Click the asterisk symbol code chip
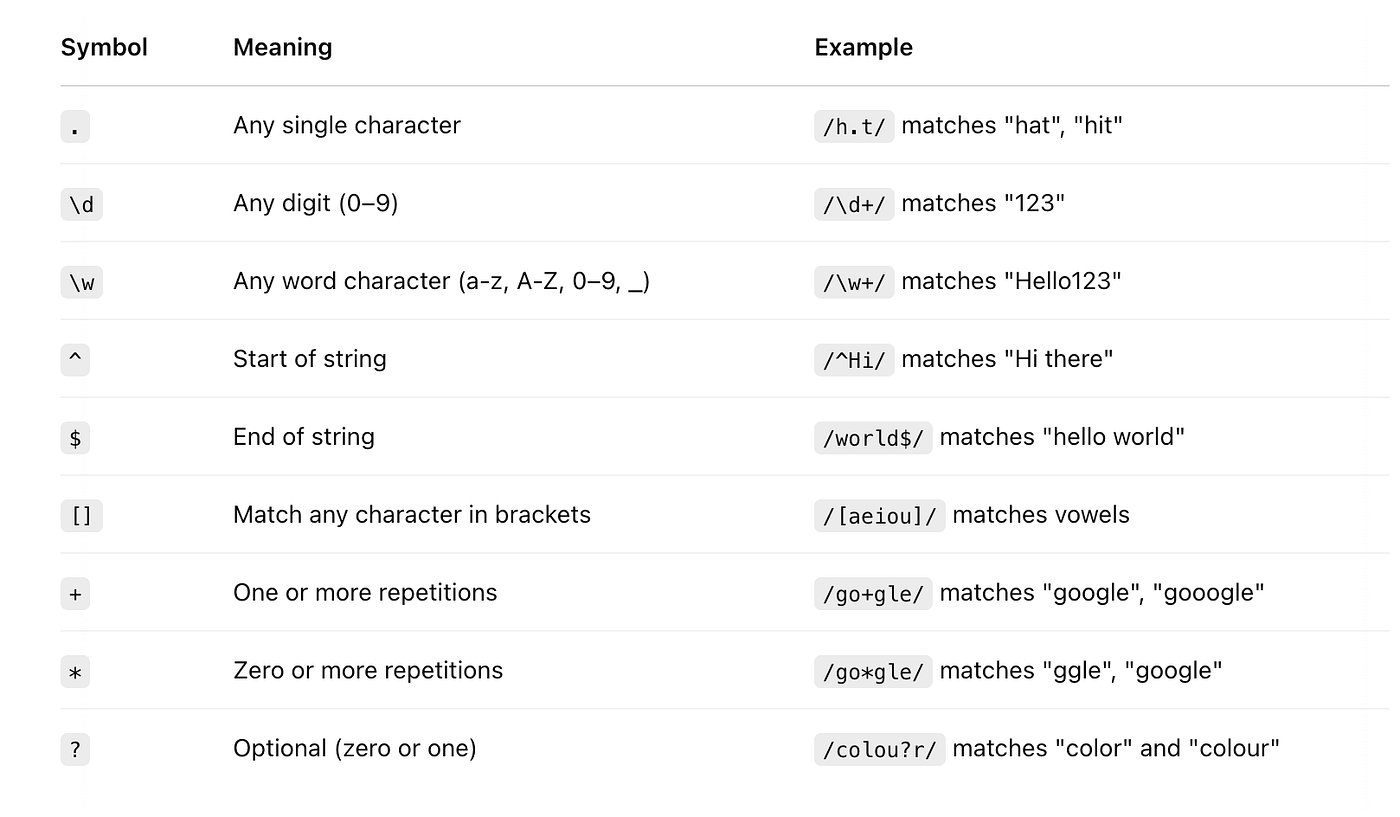The width and height of the screenshot is (1400, 817). coord(75,672)
